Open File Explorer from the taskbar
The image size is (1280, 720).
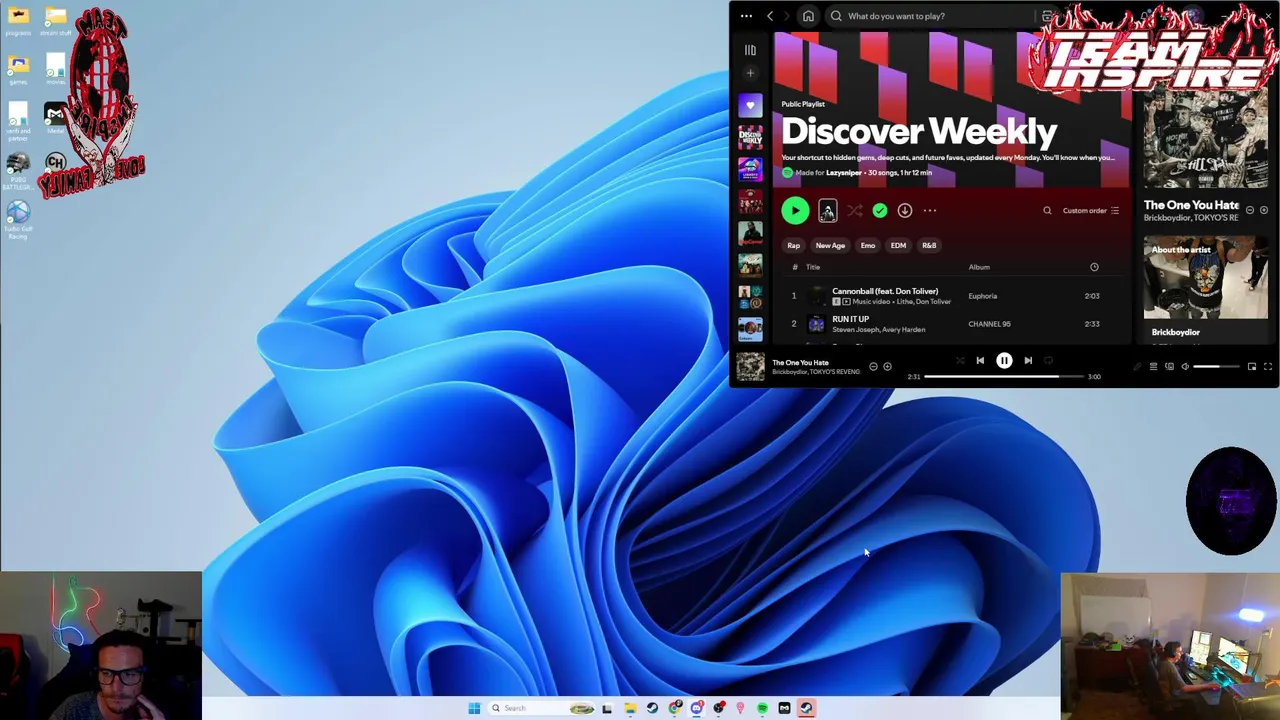coord(630,708)
